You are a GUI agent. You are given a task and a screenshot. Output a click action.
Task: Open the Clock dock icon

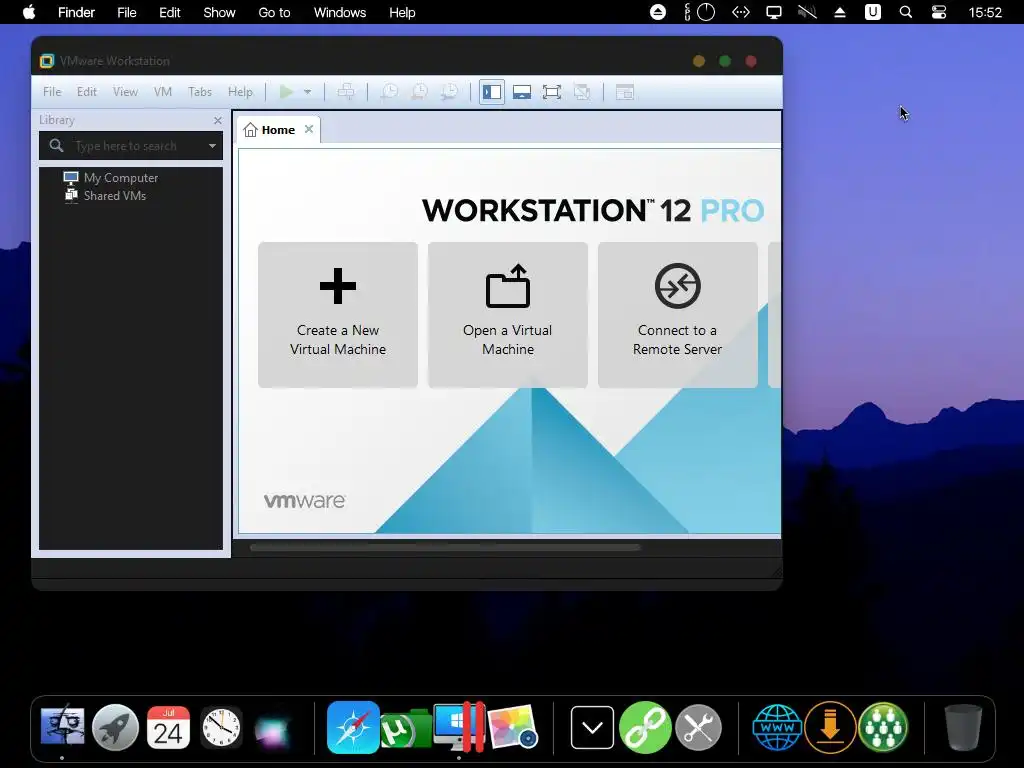click(x=221, y=727)
